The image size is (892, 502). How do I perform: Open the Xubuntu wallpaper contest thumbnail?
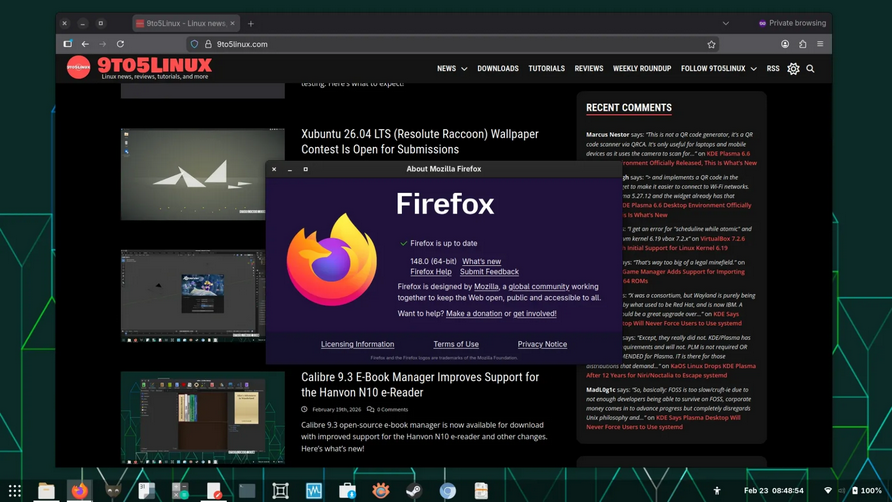click(x=202, y=173)
